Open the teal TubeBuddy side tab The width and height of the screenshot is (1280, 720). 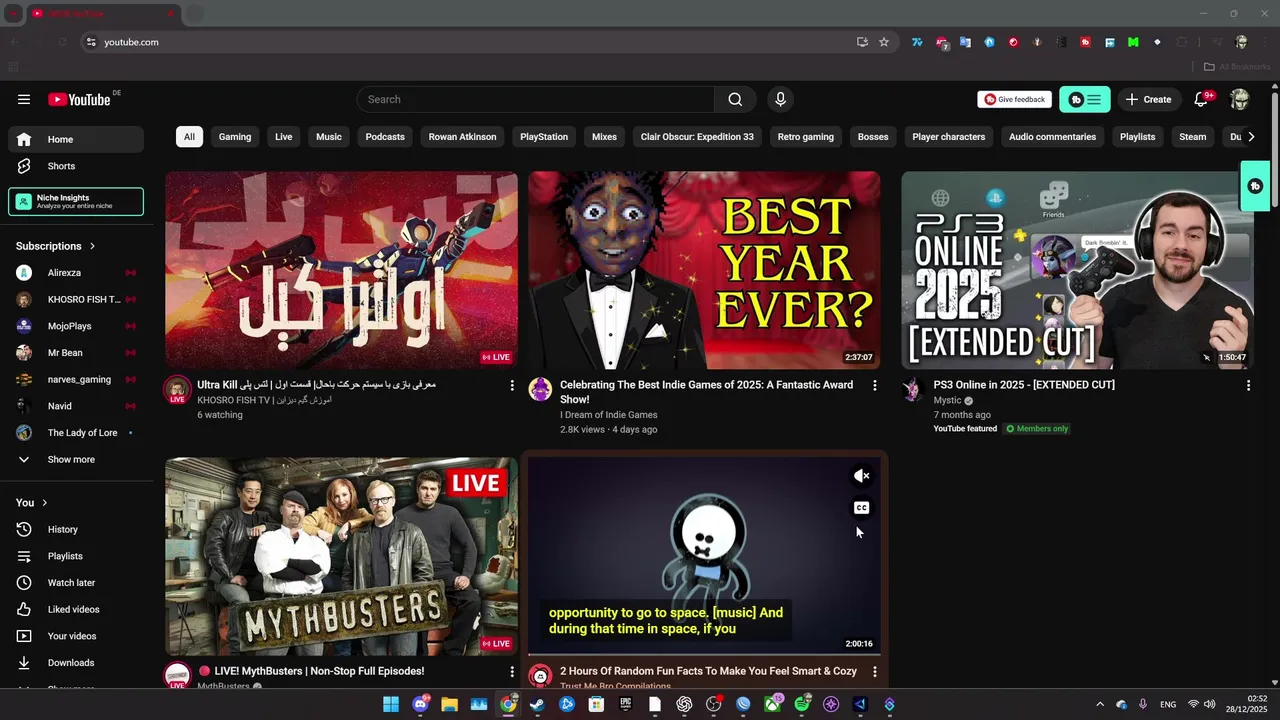pos(1255,186)
